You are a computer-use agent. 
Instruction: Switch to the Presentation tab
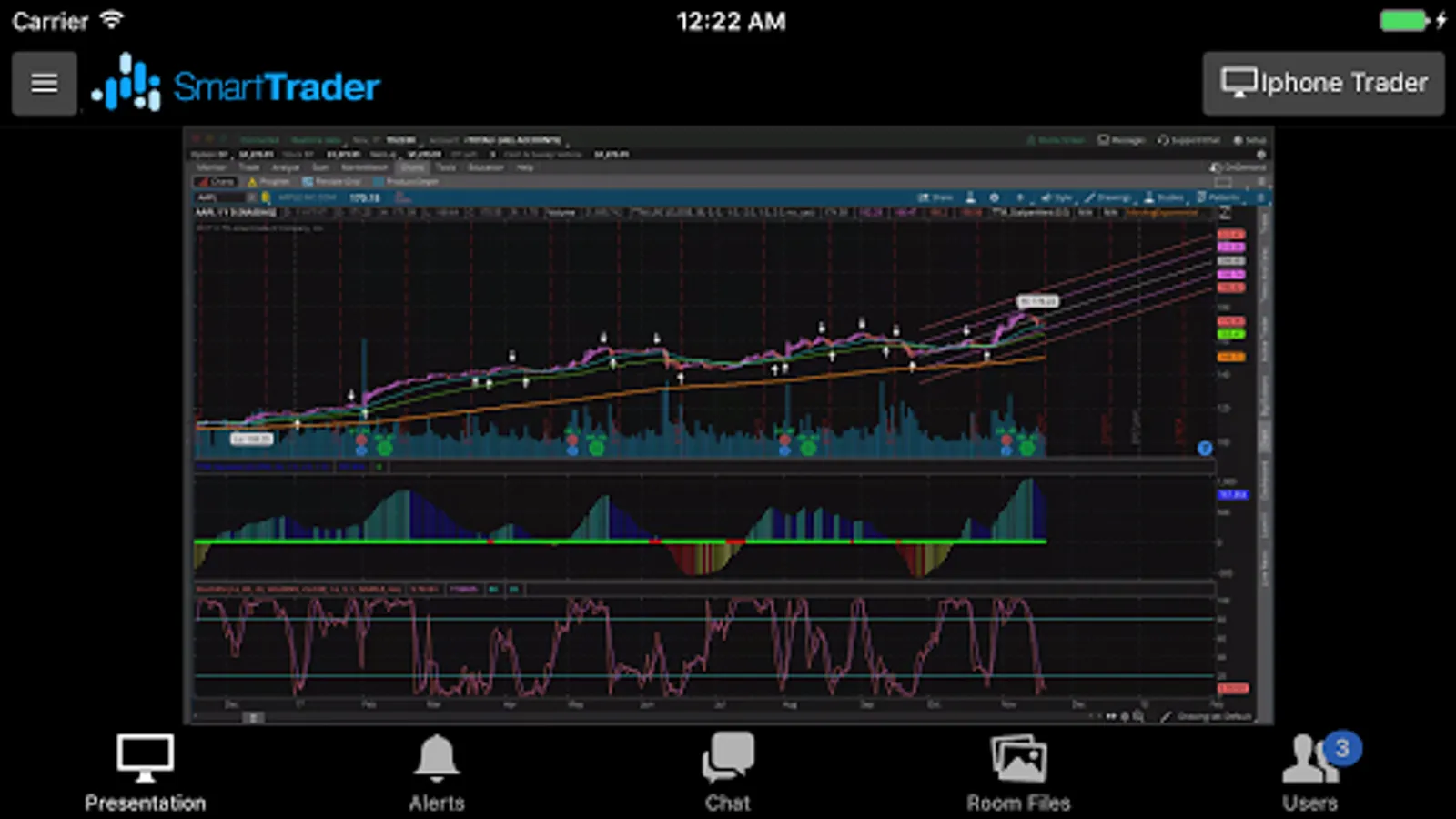145,773
